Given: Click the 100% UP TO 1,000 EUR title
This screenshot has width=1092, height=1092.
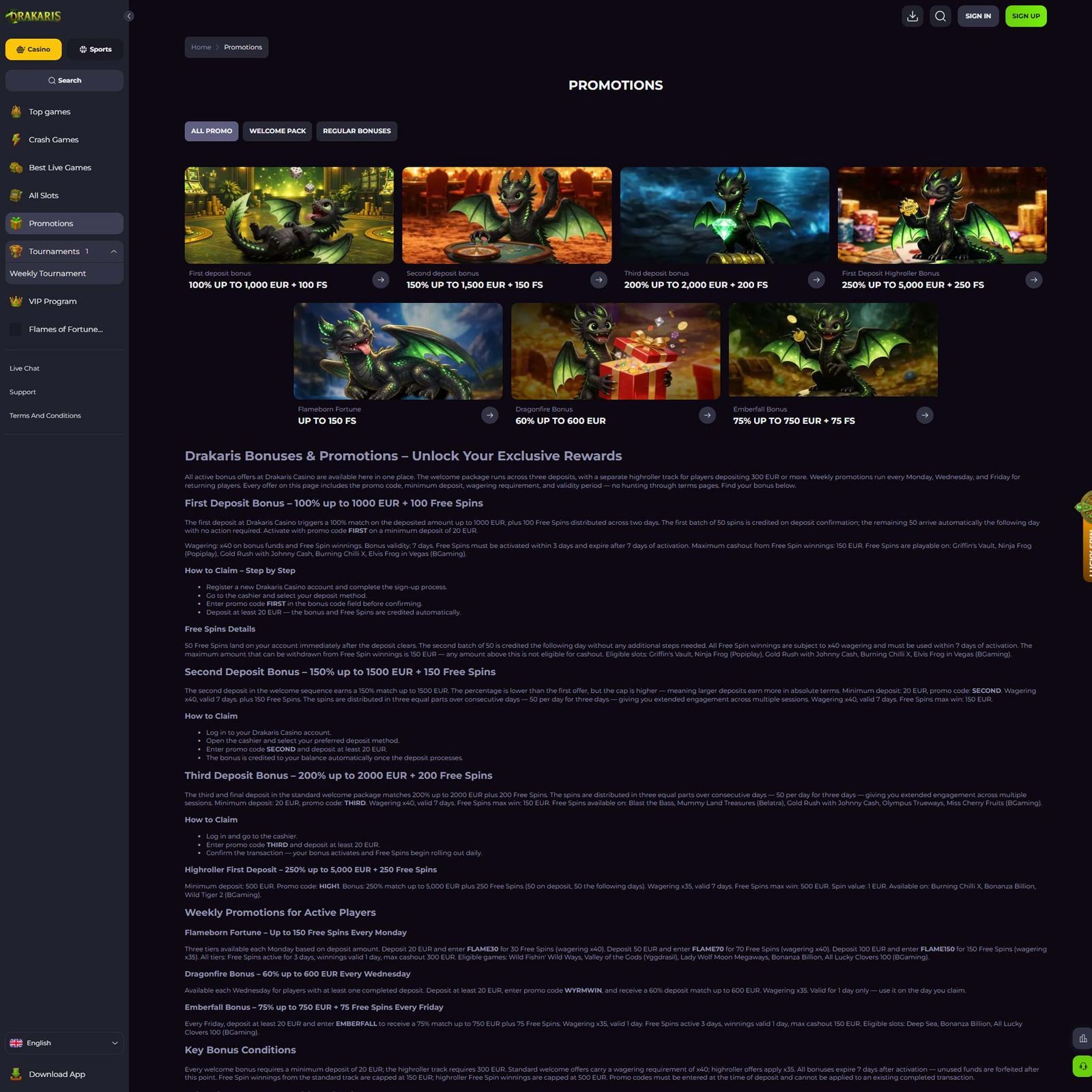Looking at the screenshot, I should pyautogui.click(x=258, y=285).
